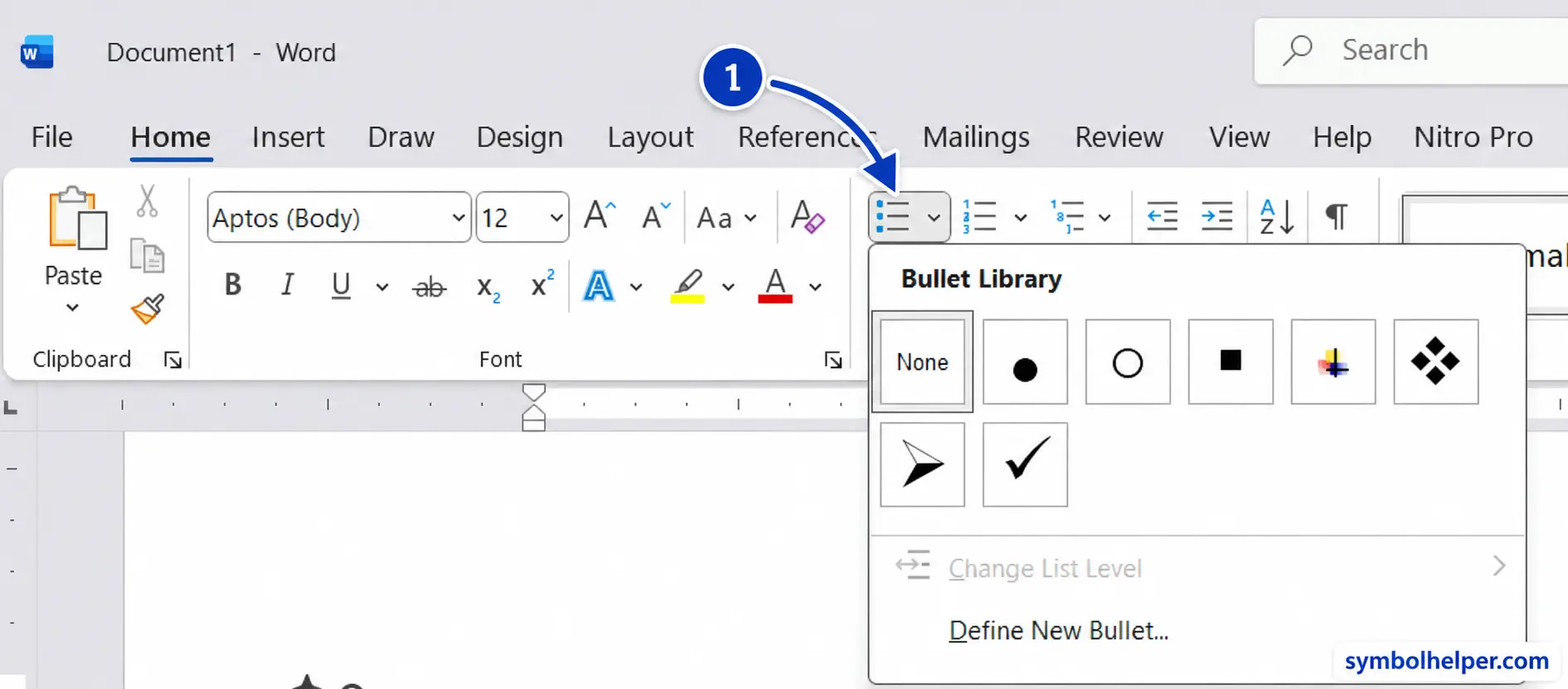Viewport: 1568px width, 689px height.
Task: Click the Word app logo
Action: click(x=37, y=51)
